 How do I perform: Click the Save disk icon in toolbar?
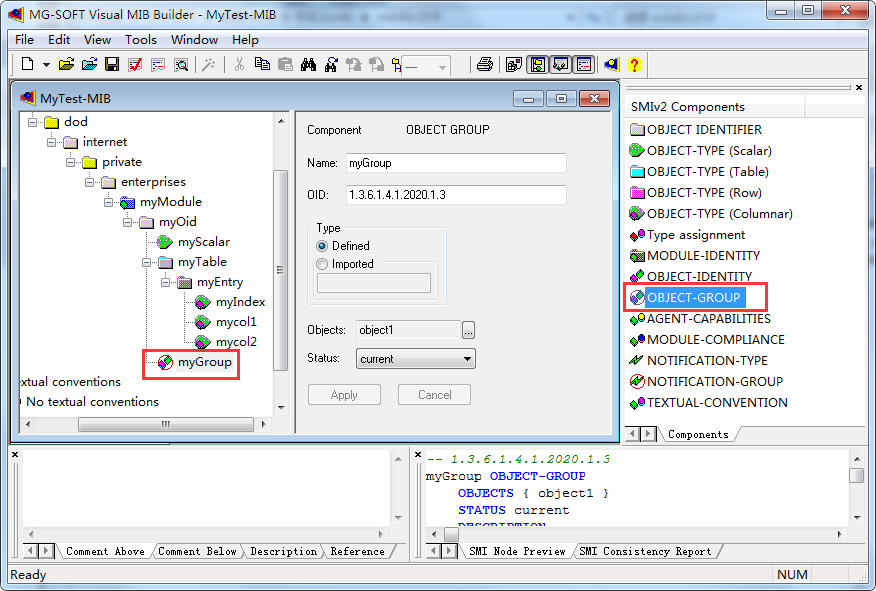click(x=112, y=65)
